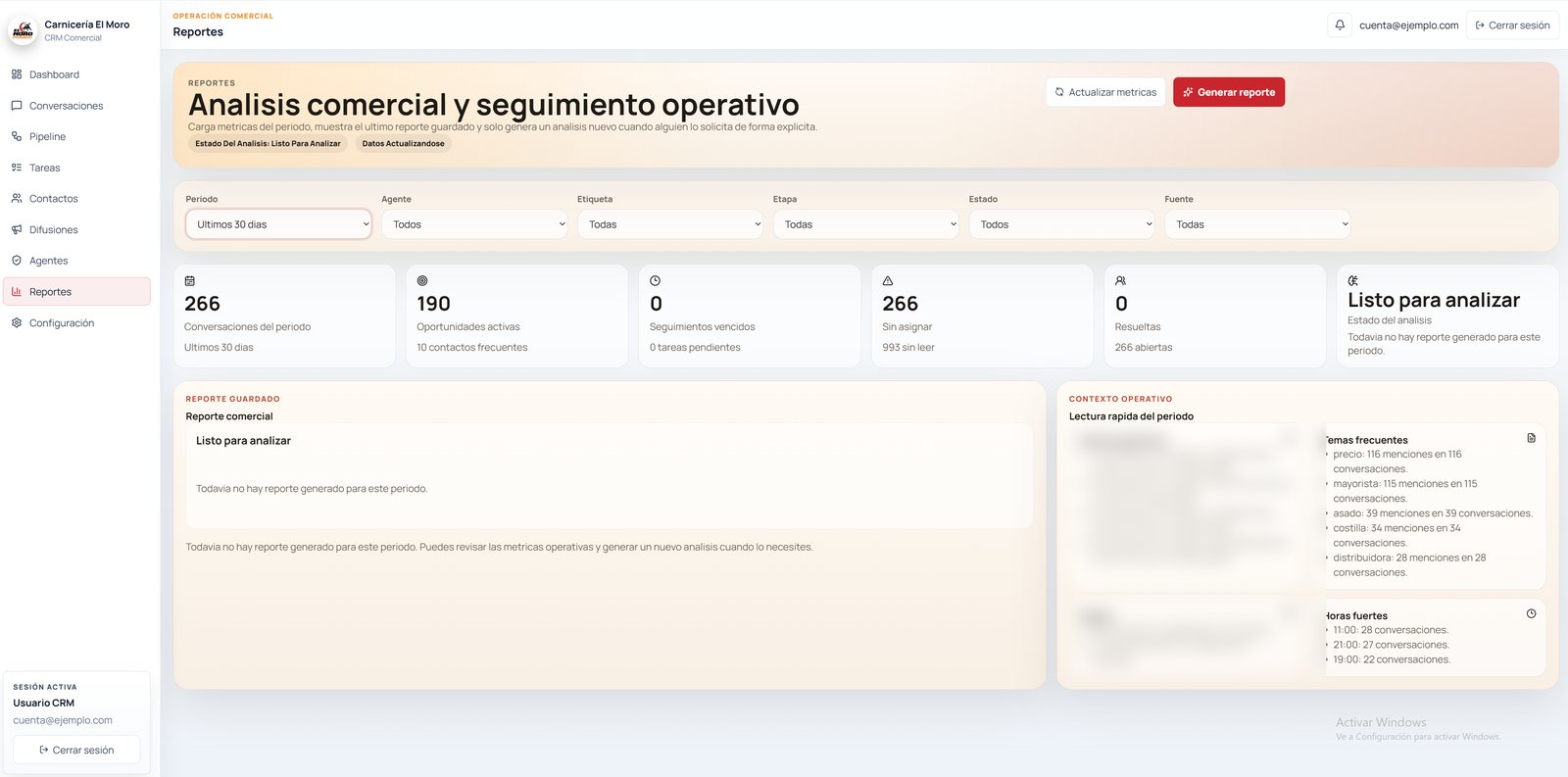Open Contactos in the sidebar
The image size is (1568, 777).
coord(76,199)
